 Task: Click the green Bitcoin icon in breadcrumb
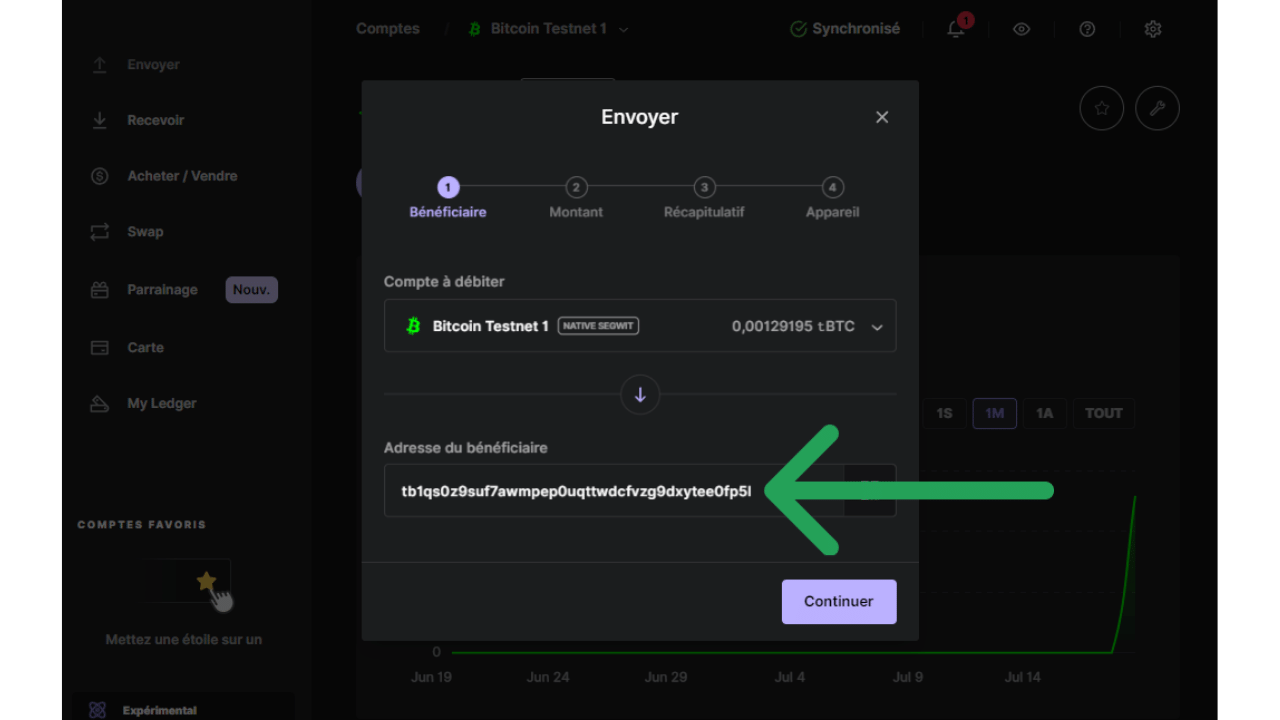474,29
